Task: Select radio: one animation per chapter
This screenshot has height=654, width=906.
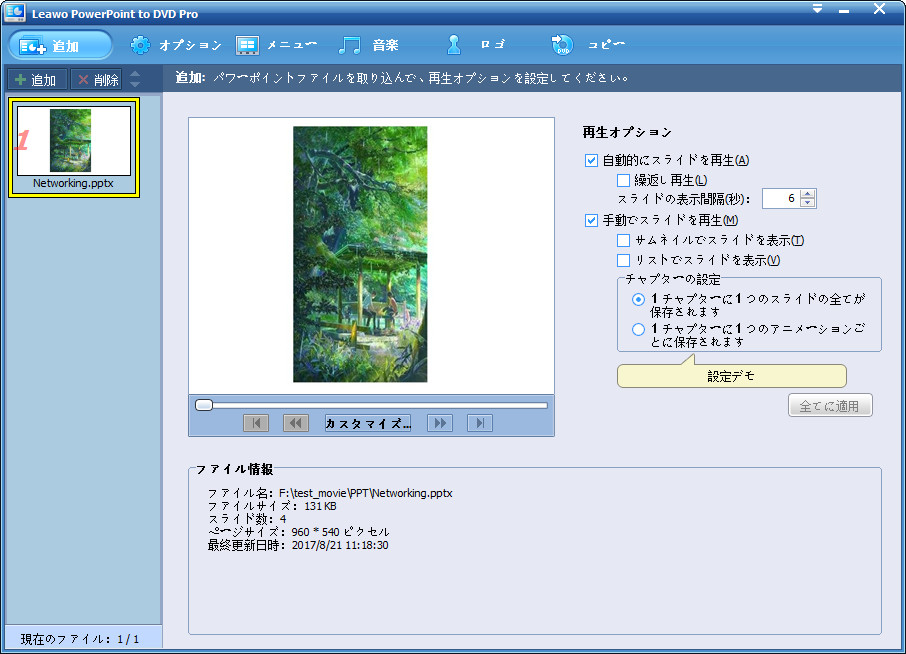Action: [638, 329]
